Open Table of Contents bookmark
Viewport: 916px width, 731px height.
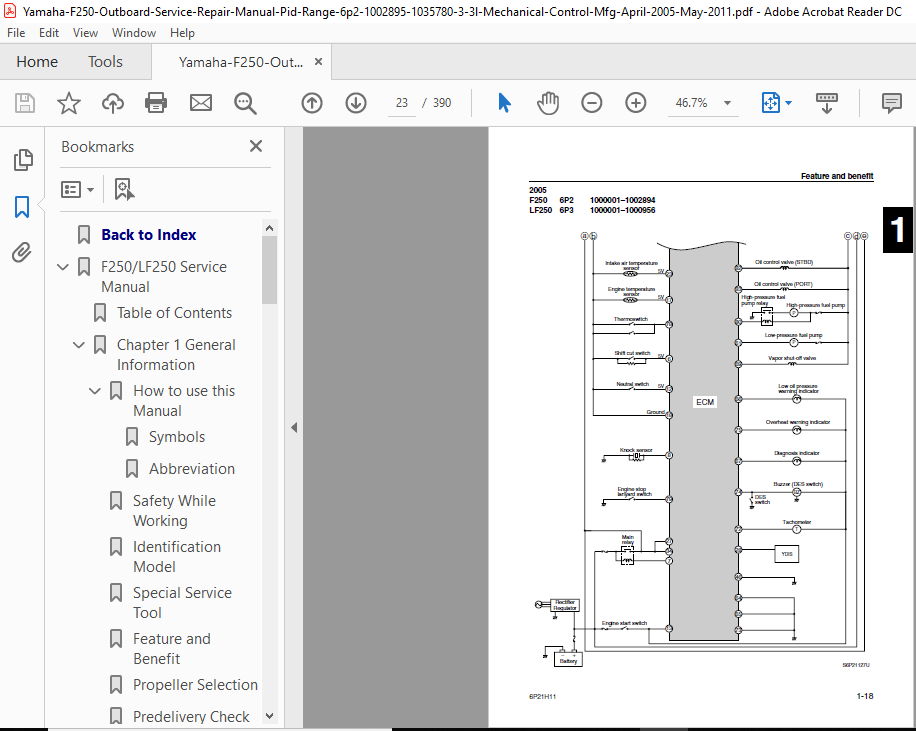point(174,313)
